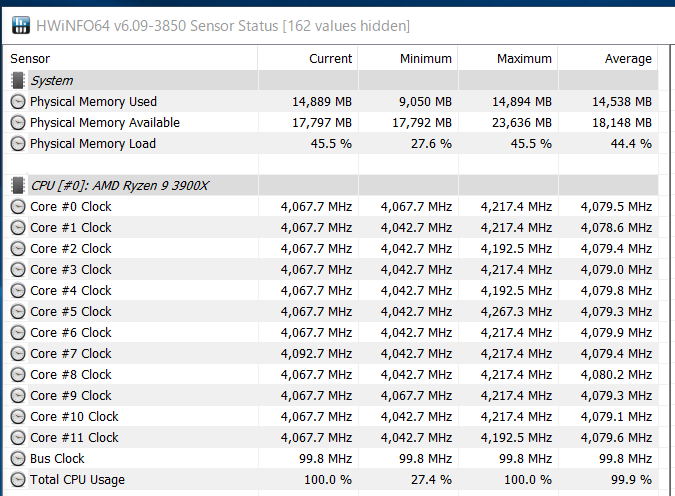Select the Core #7 Clock sensor row
The height and width of the screenshot is (496, 675).
tap(331, 353)
